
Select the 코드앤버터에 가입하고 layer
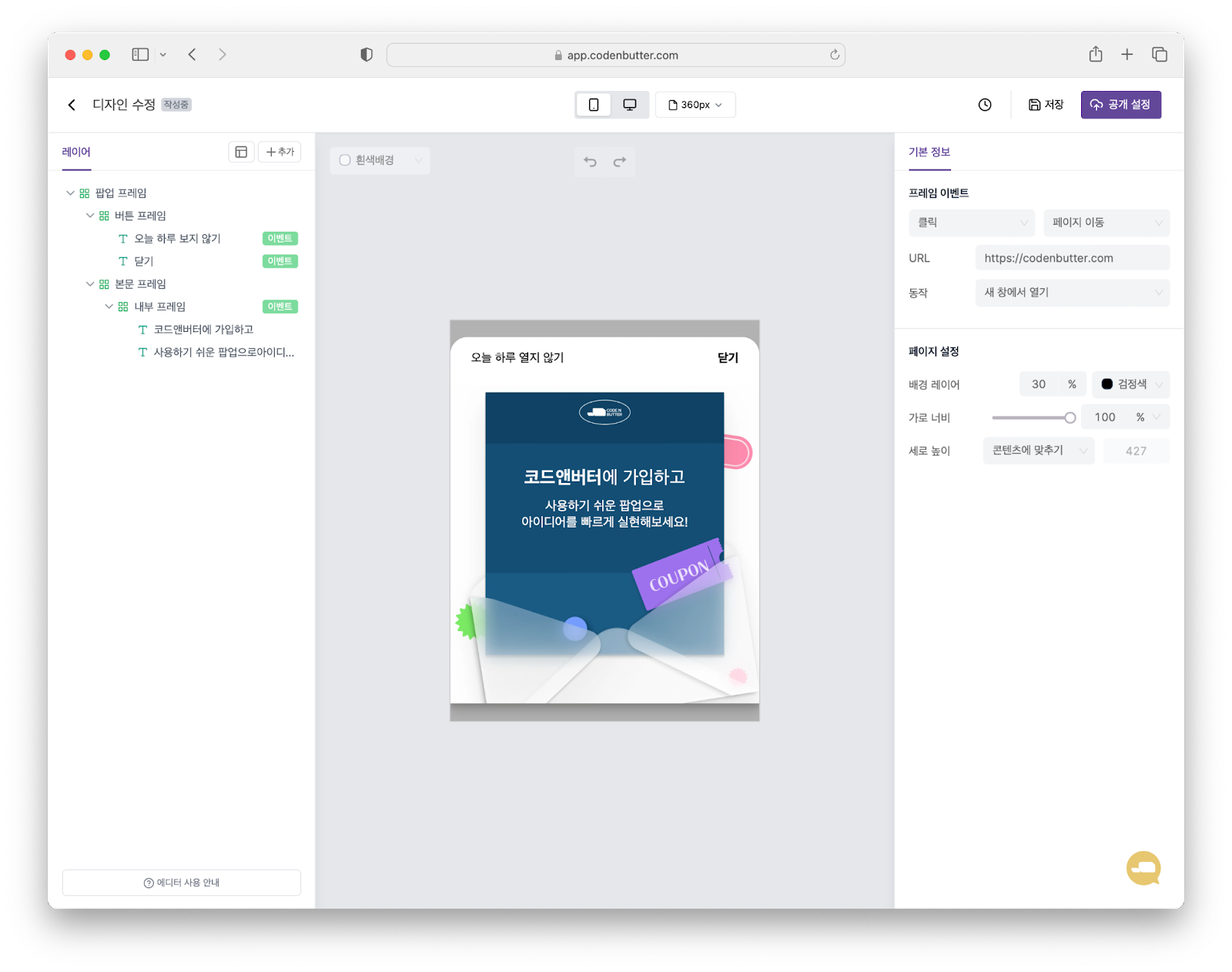pos(203,330)
